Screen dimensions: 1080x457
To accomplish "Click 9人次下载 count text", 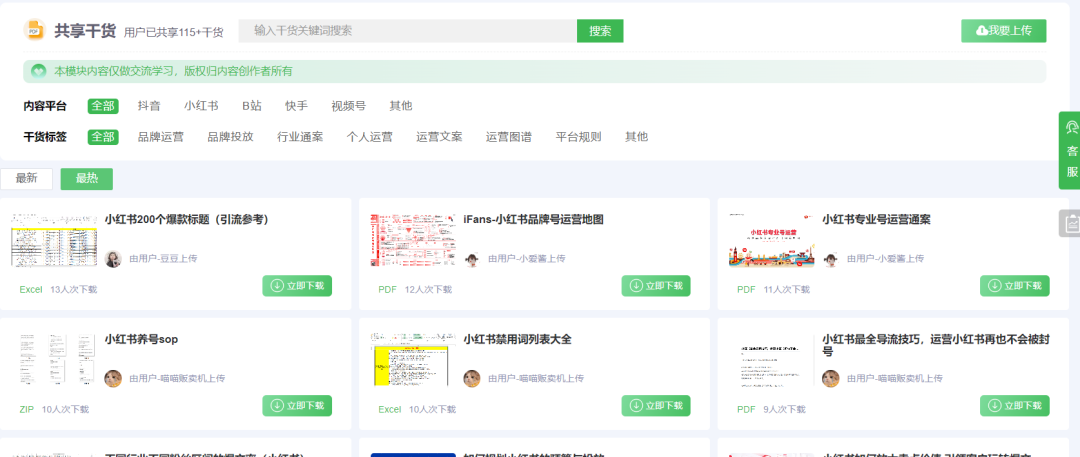I will (785, 409).
